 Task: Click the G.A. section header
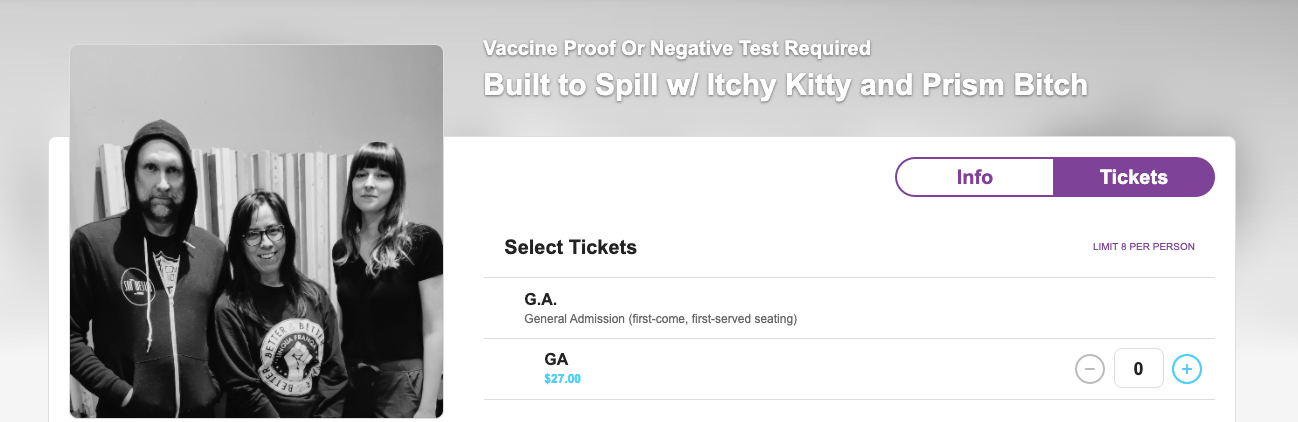pos(540,299)
